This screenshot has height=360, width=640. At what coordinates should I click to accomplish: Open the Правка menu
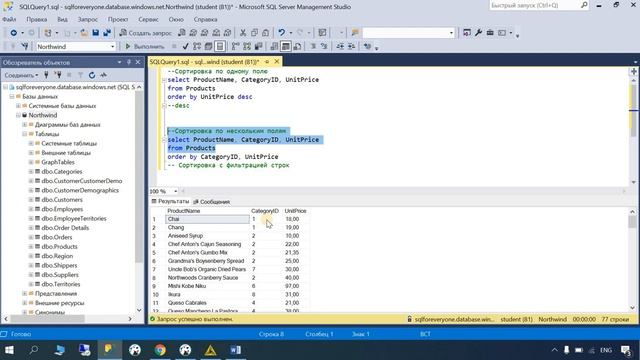(x=37, y=19)
